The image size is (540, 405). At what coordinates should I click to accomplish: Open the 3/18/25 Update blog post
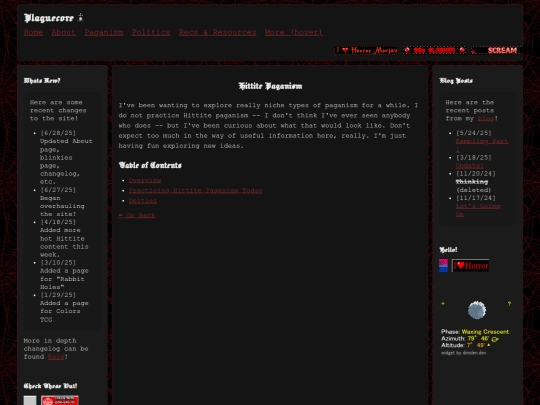(x=469, y=166)
